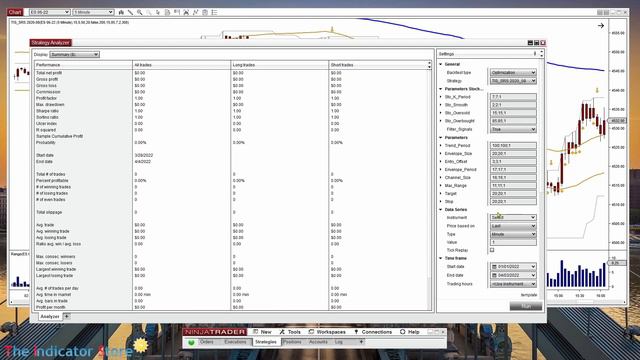The image size is (640, 360).
Task: Switch to the Log tab
Action: point(339,342)
